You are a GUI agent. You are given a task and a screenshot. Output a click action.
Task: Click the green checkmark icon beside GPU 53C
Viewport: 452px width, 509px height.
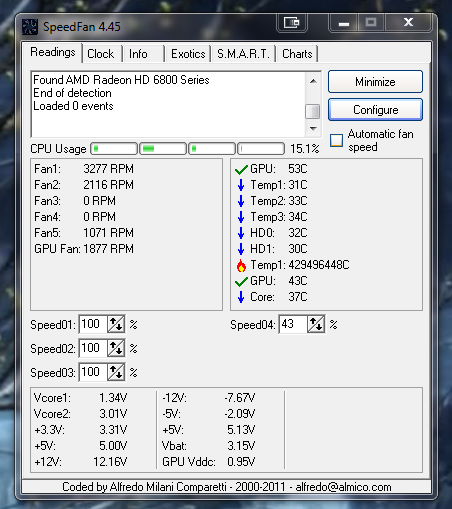[241, 169]
